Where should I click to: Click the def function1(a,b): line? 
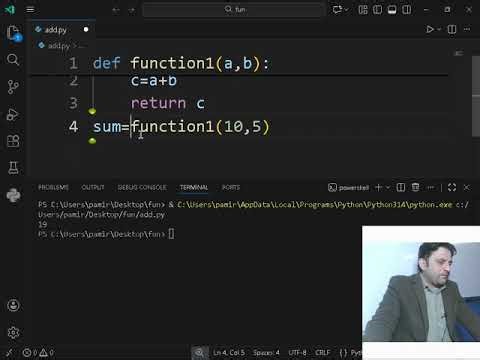point(181,63)
